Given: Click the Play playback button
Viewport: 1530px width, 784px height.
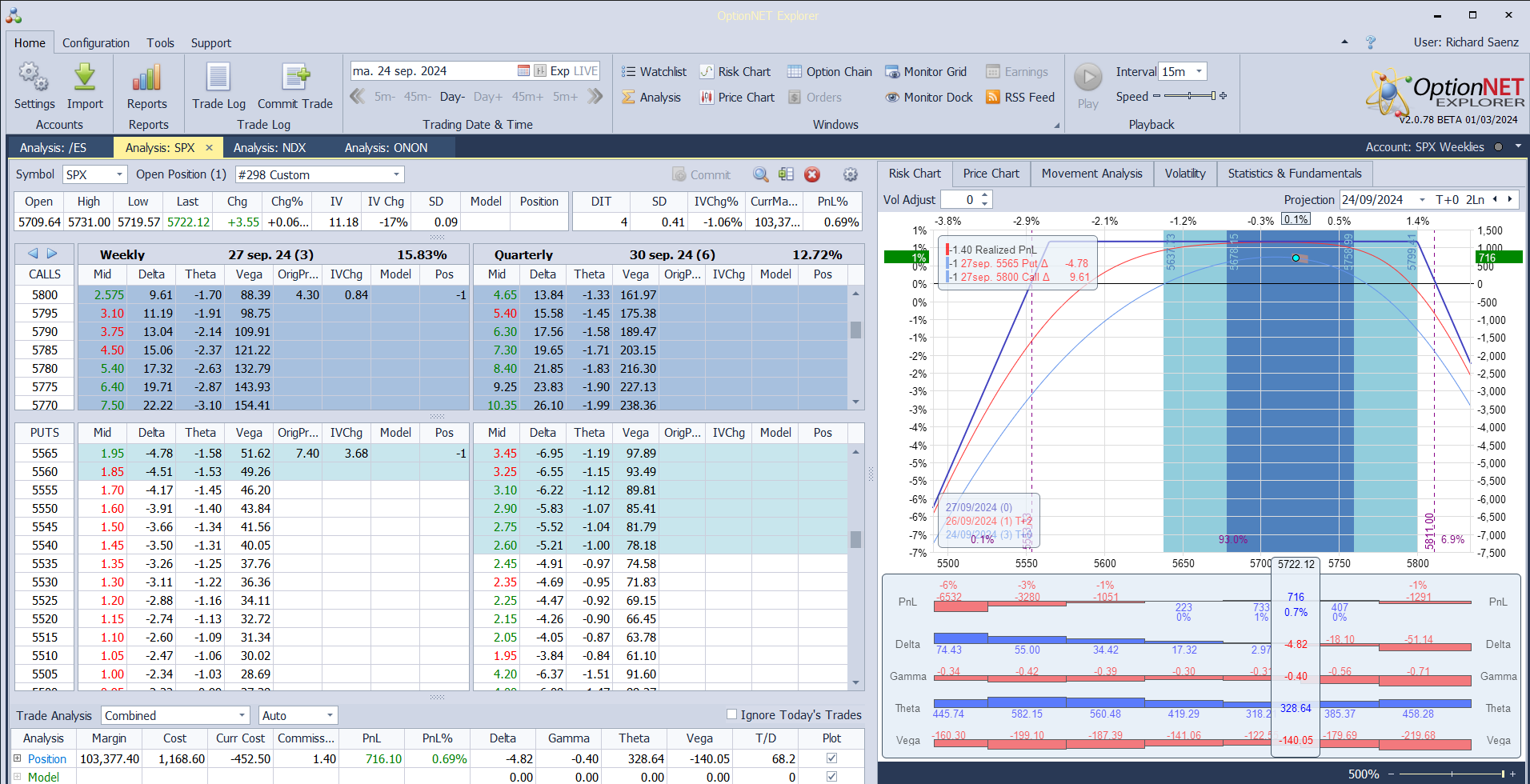Looking at the screenshot, I should coord(1087,78).
